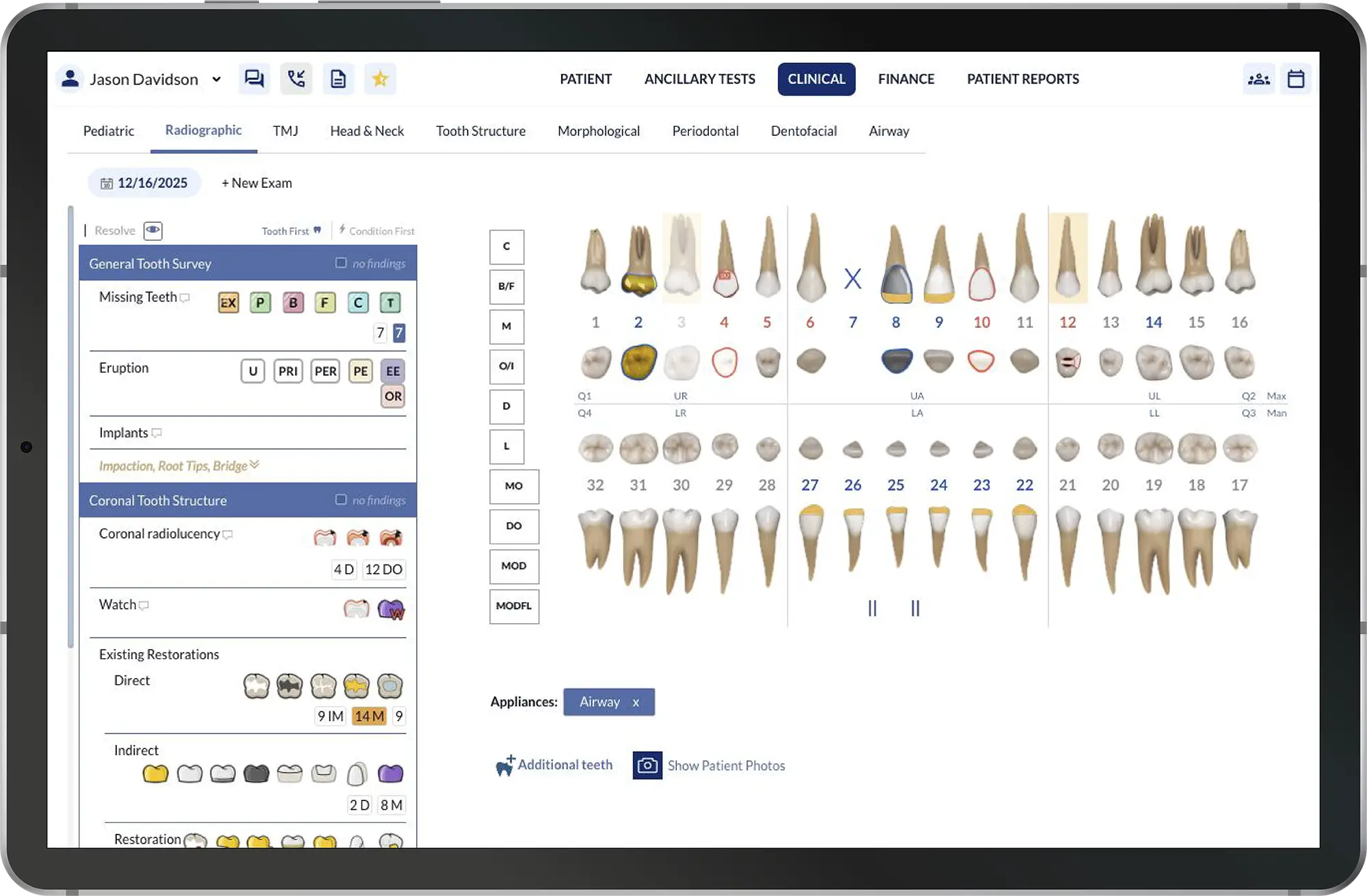This screenshot has height=896, width=1367.
Task: Choose the PE eruption status
Action: pos(360,371)
